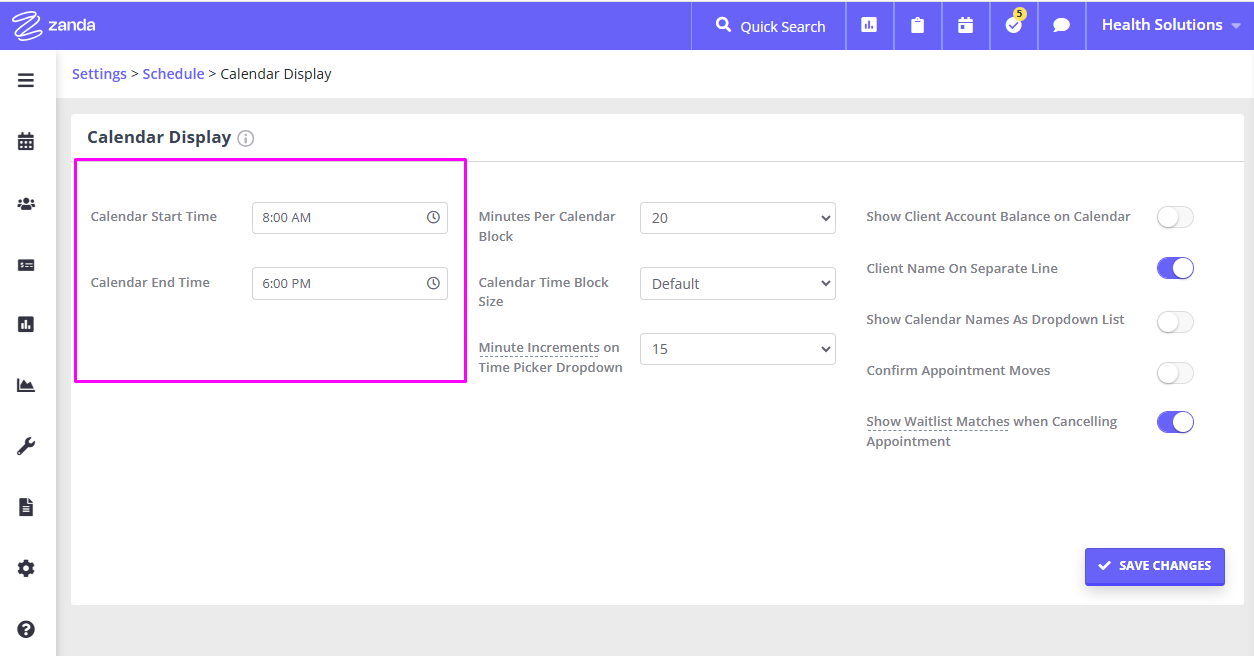View Reports via the bar chart sidebar icon

point(25,324)
